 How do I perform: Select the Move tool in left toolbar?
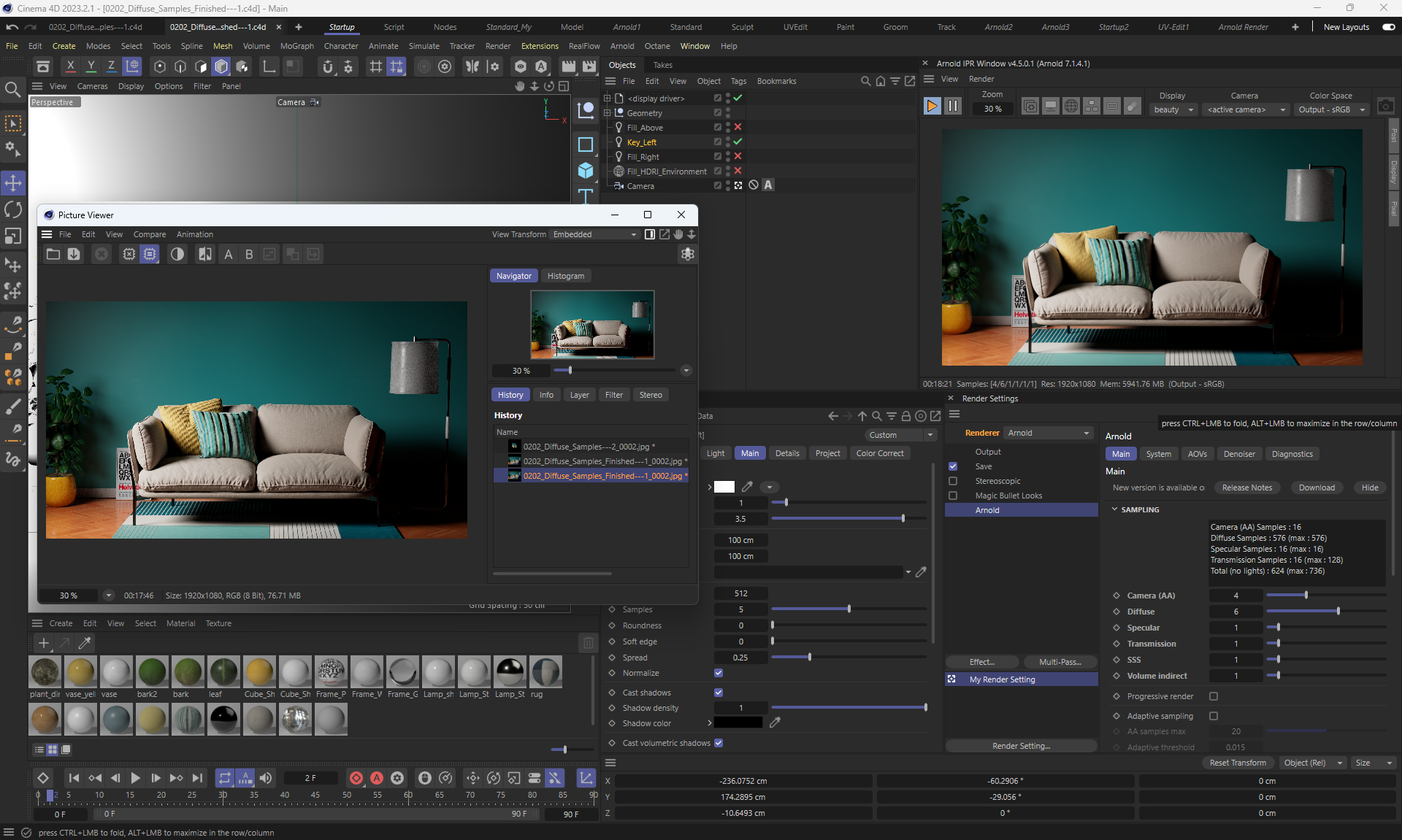[x=13, y=182]
